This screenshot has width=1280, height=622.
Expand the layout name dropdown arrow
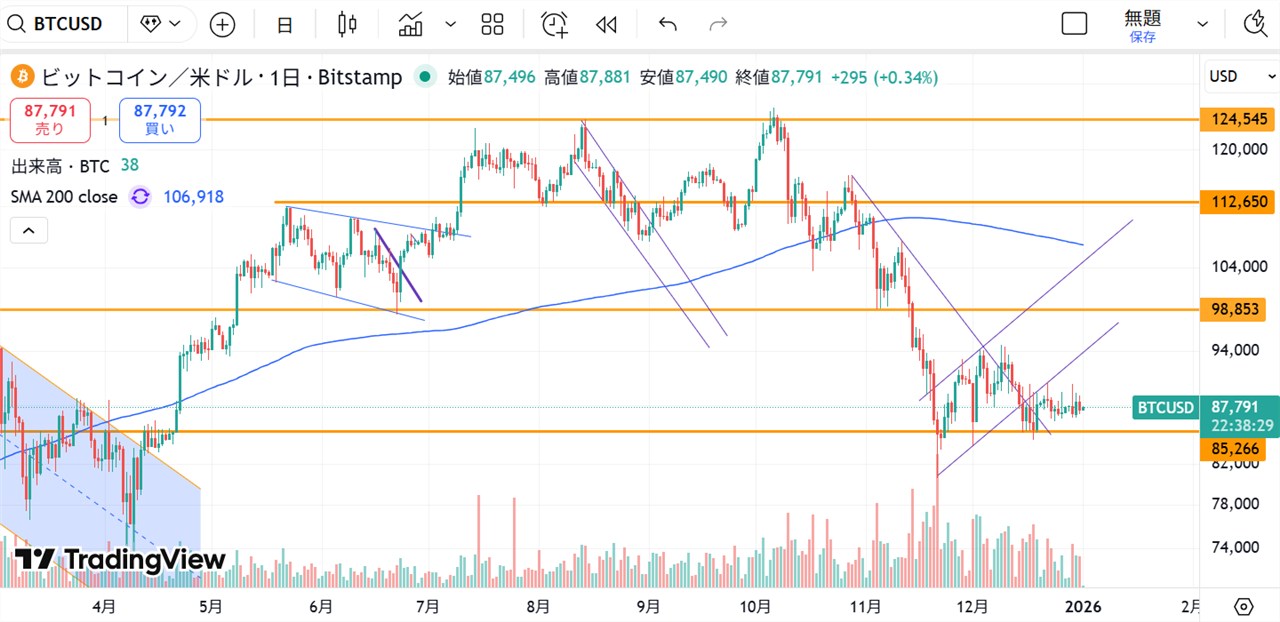[1203, 25]
